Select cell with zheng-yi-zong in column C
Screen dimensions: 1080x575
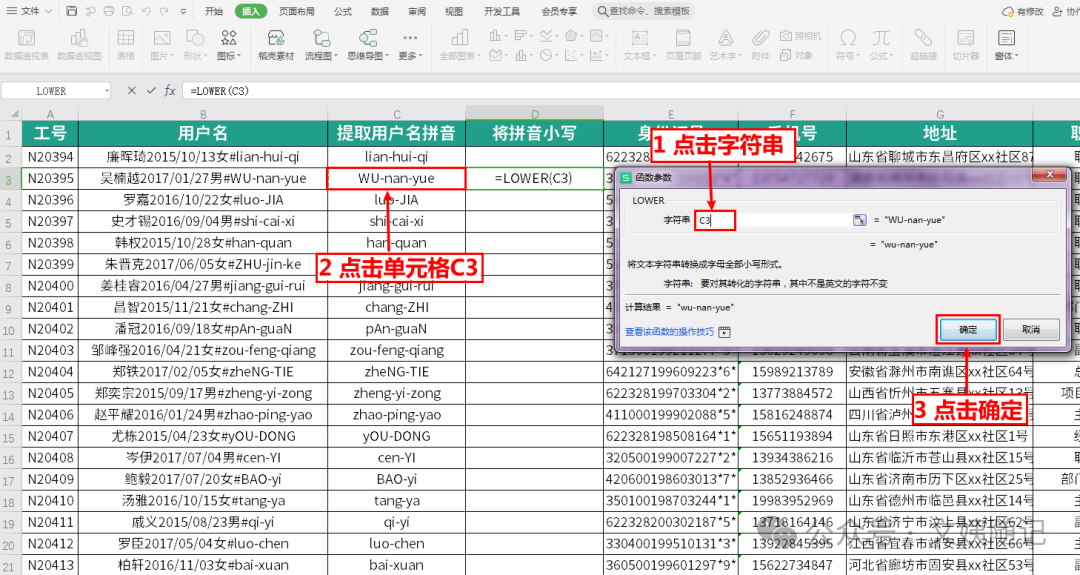click(396, 394)
